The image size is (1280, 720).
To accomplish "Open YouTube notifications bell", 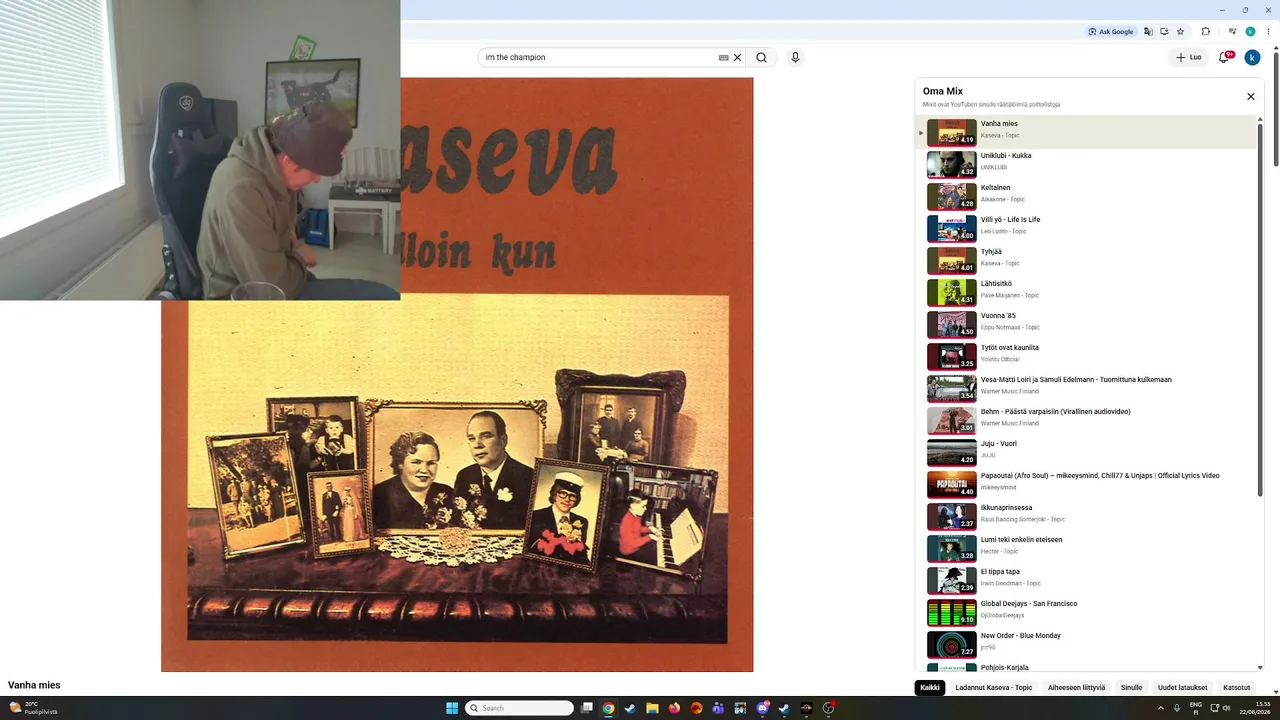I will click(1224, 57).
